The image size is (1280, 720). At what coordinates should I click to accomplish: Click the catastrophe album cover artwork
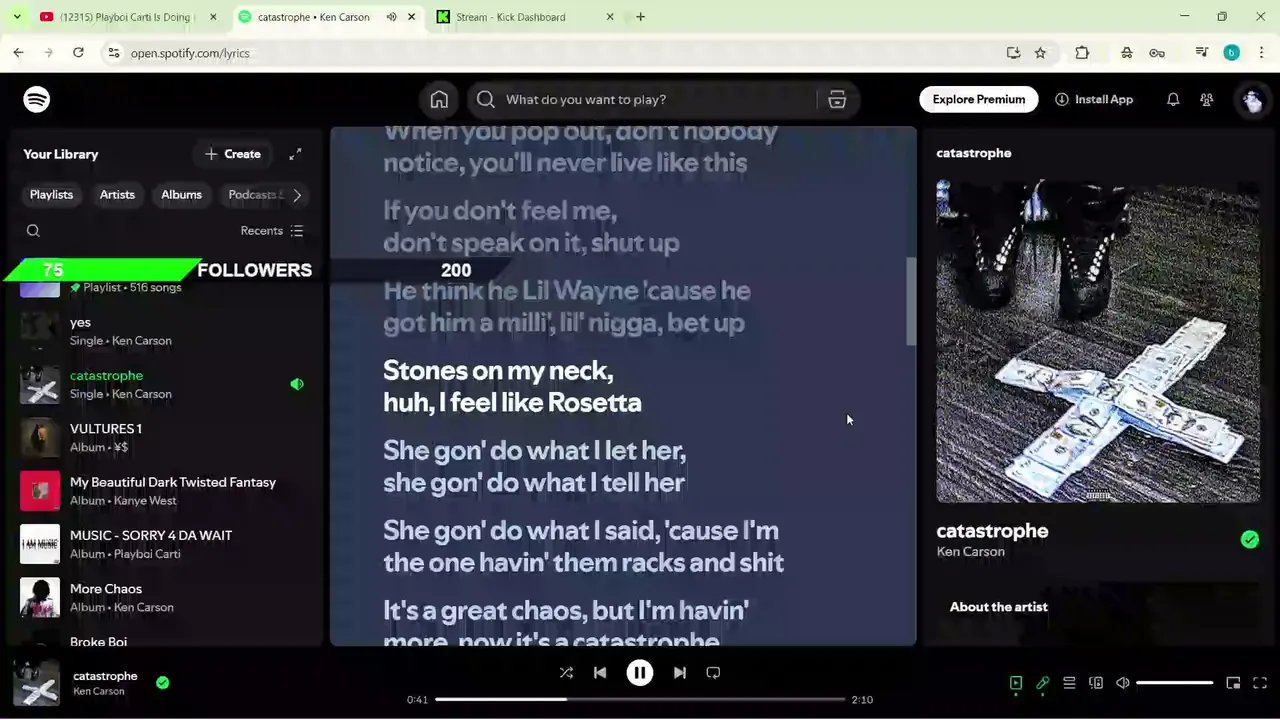[x=1098, y=341]
